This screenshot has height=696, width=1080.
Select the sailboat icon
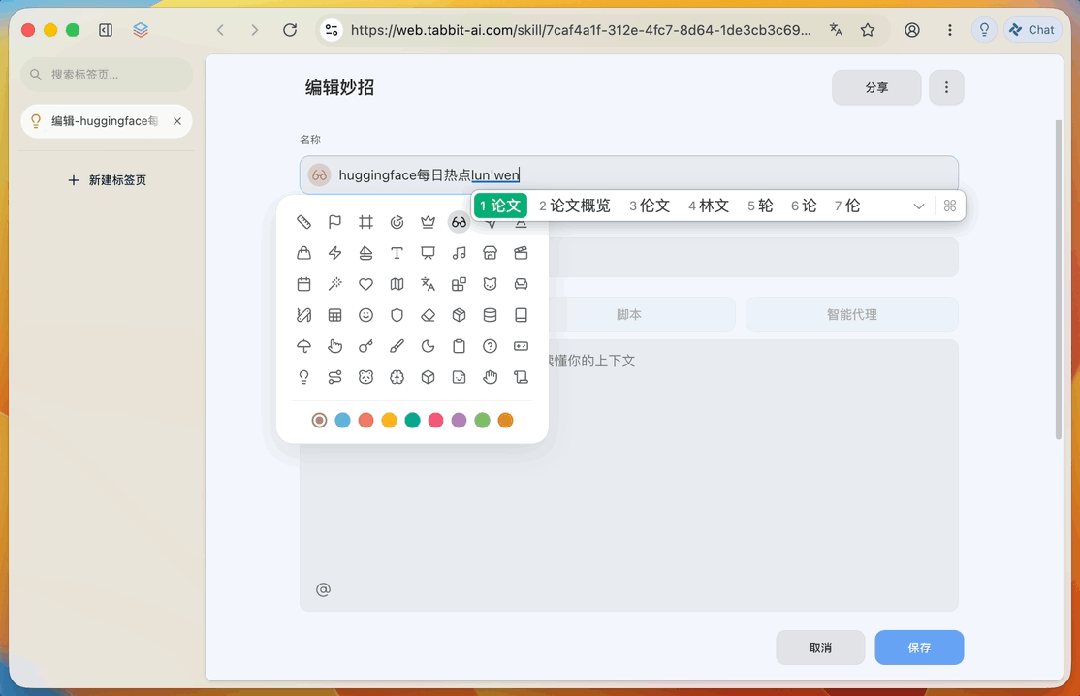(x=366, y=253)
